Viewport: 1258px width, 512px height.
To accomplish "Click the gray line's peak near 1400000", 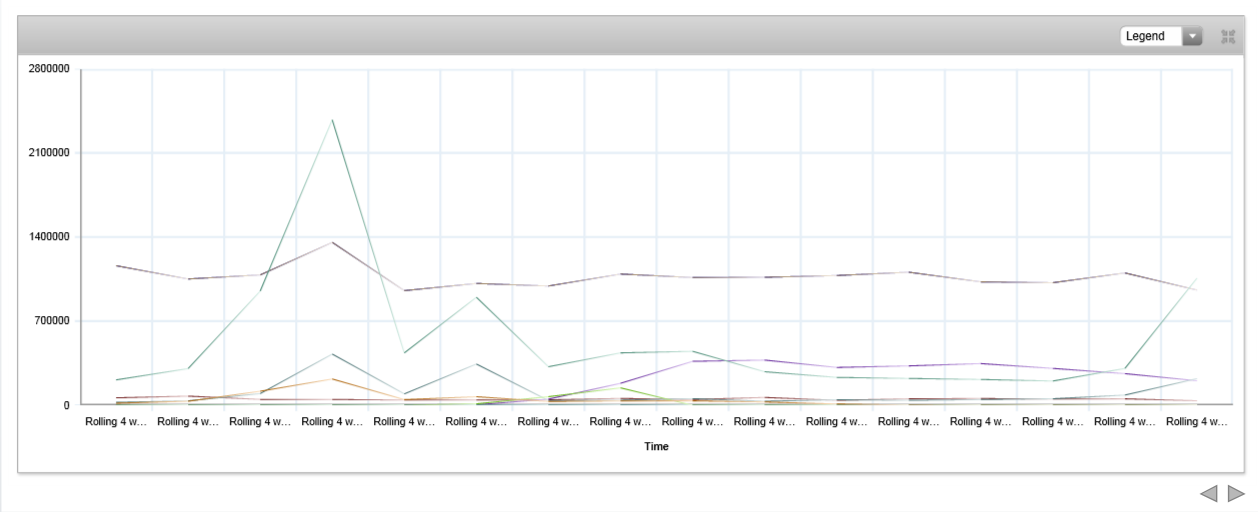I will [332, 242].
